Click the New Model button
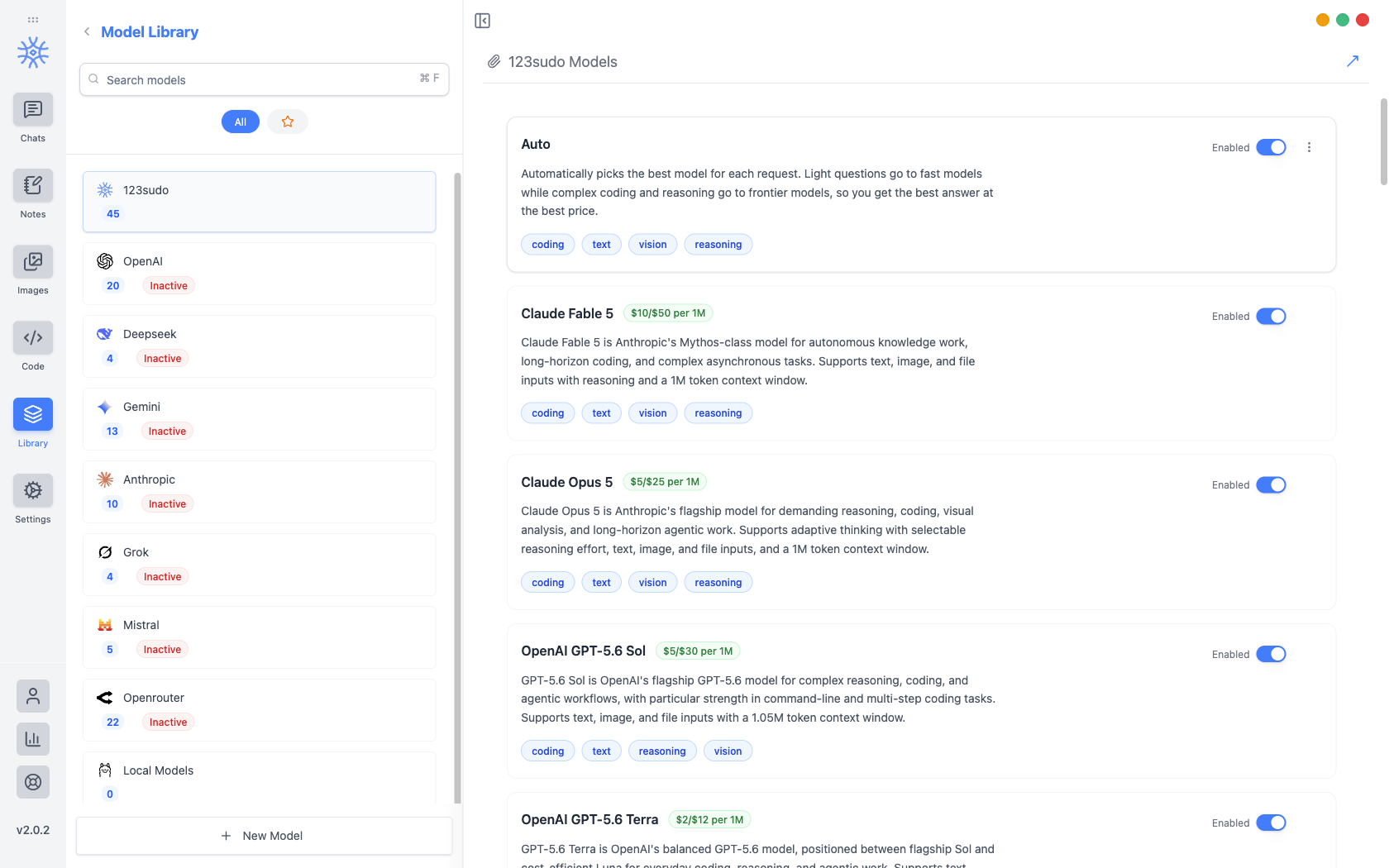Screen dimensions: 1389x868 coord(265,836)
